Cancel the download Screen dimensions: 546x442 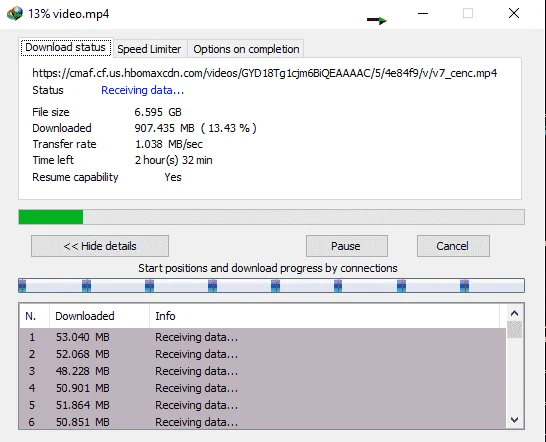[x=453, y=246]
